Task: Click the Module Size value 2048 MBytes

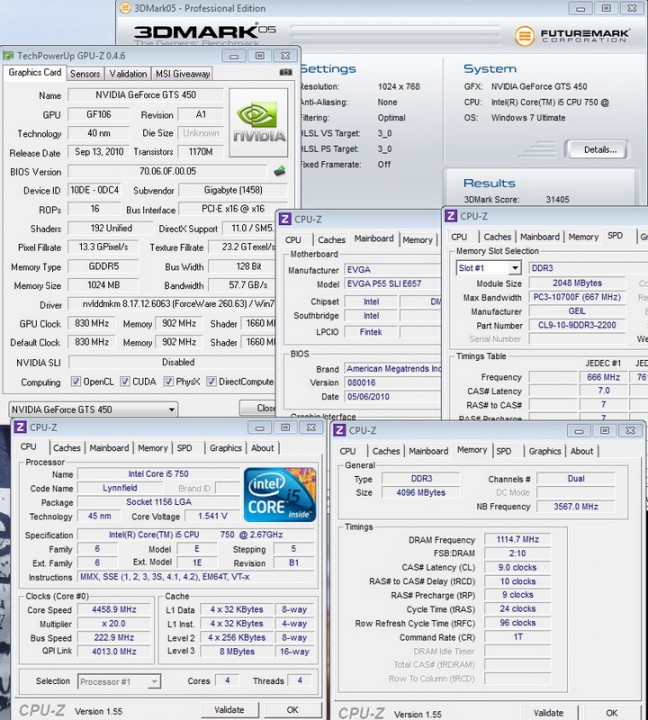Action: [577, 283]
